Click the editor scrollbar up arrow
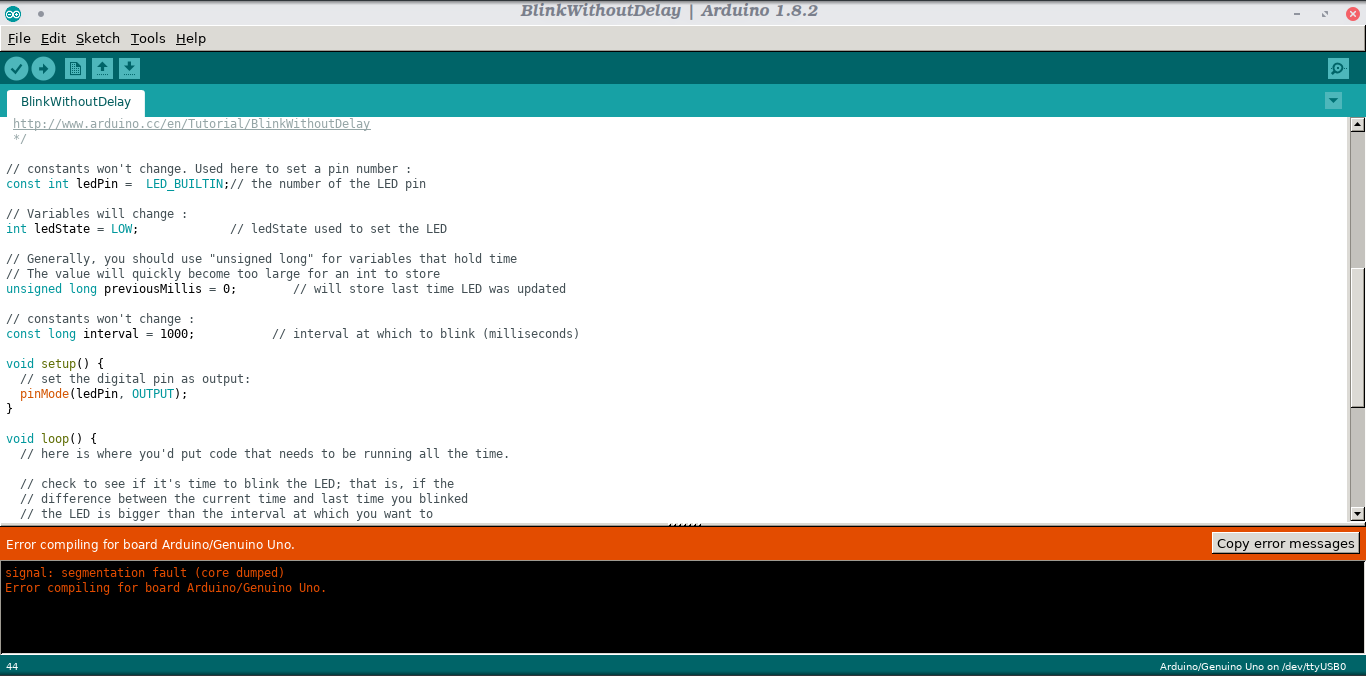 (1357, 125)
